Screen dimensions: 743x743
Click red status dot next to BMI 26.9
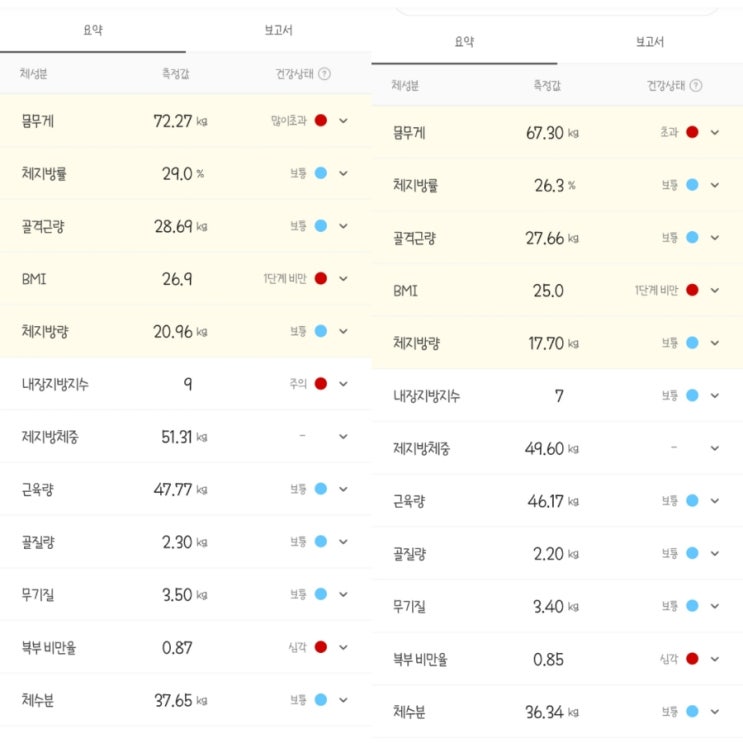point(321,278)
